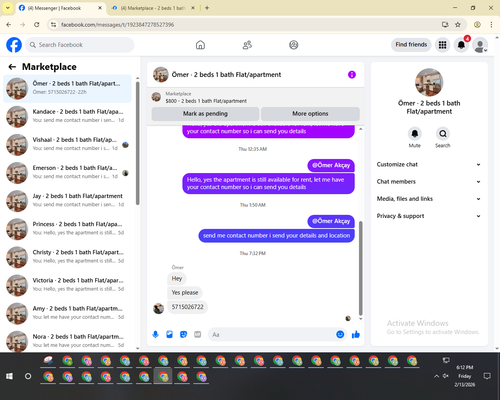The image size is (500, 400).
Task: Open Amy conversation in chat list
Action: 67,314
